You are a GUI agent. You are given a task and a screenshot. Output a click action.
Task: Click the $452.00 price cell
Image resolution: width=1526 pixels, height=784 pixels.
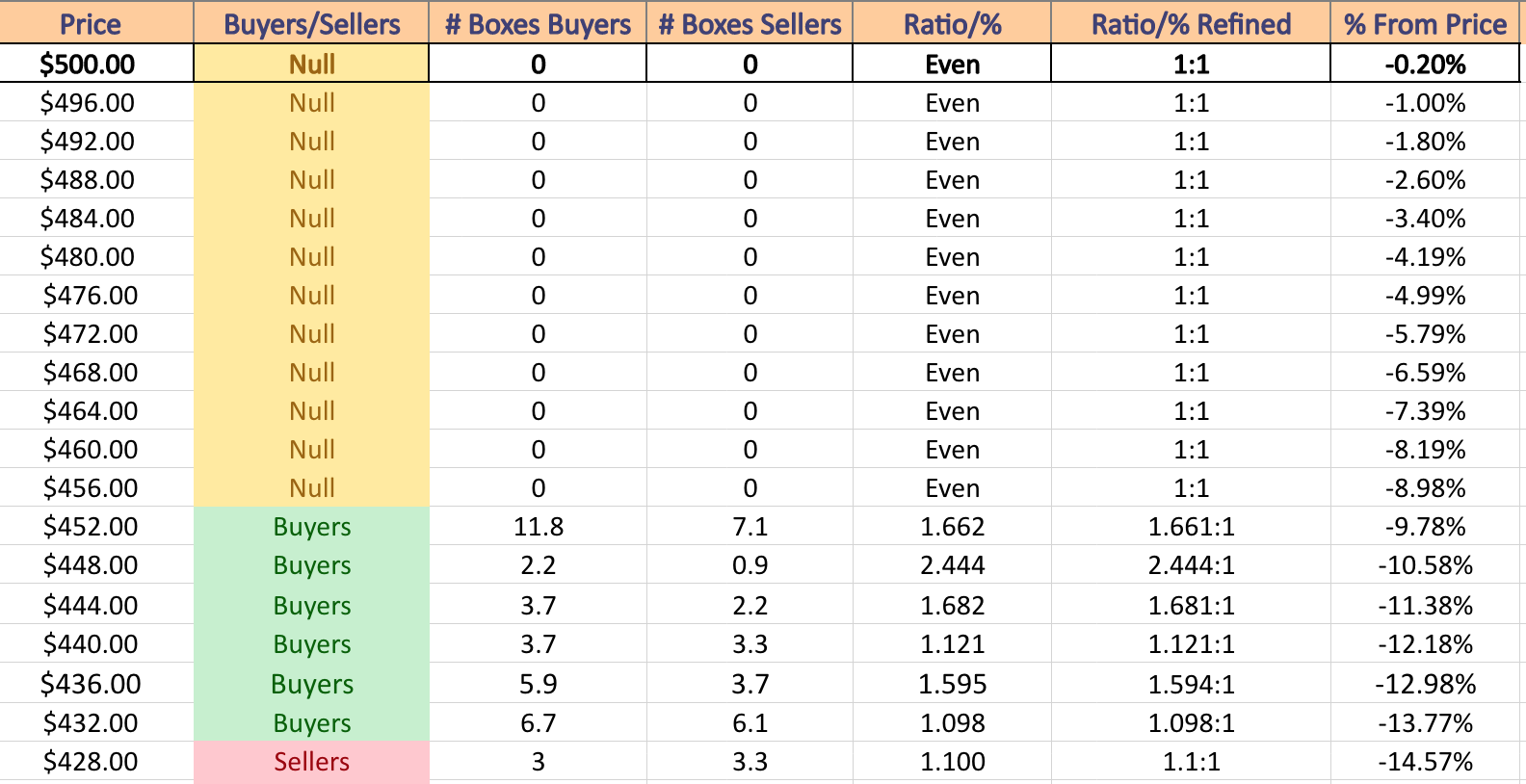coord(96,526)
